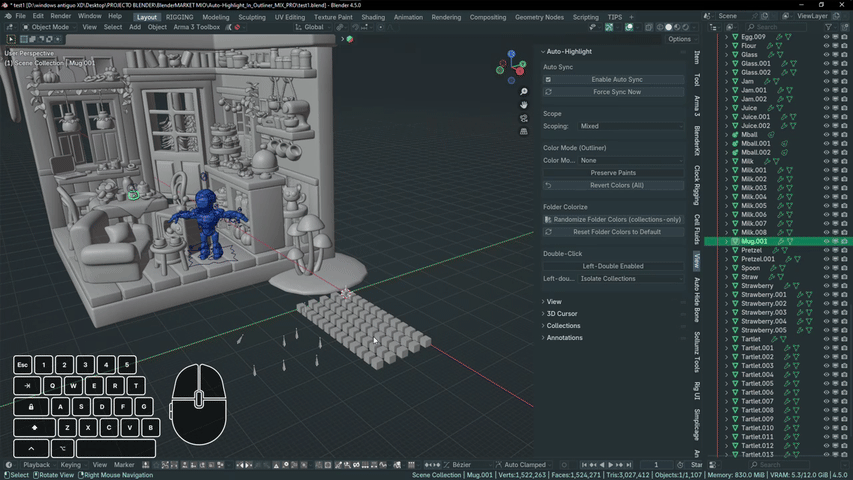The image size is (853, 480).
Task: Expand the 3D Cursor panel section
Action: (x=559, y=313)
